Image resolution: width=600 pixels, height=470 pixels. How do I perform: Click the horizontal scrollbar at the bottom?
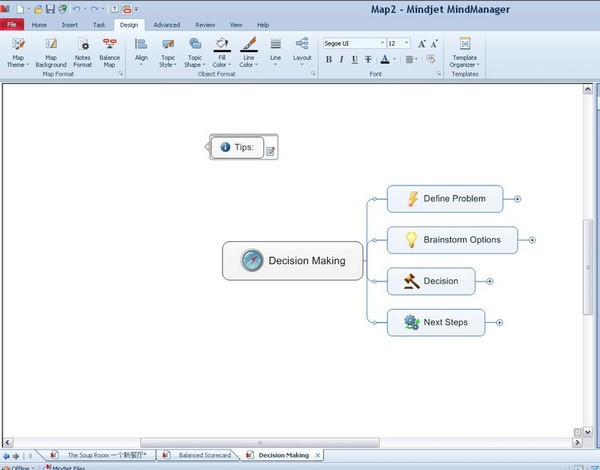pyautogui.click(x=260, y=442)
